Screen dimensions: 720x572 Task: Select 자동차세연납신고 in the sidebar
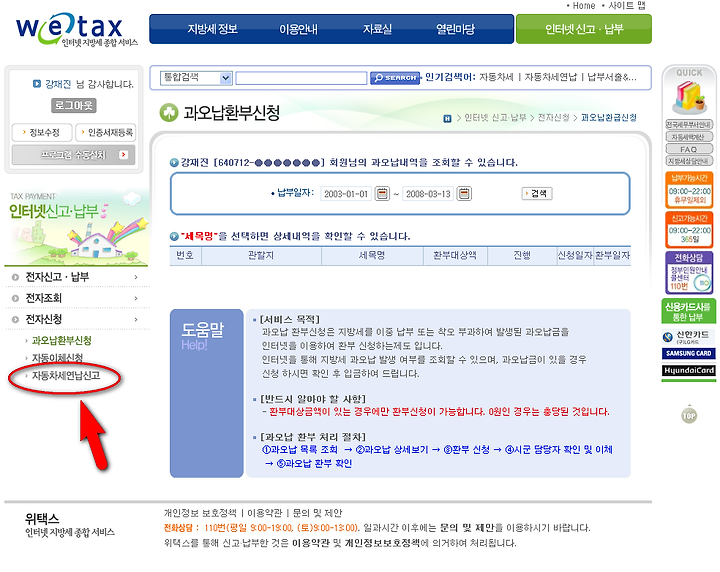point(66,376)
